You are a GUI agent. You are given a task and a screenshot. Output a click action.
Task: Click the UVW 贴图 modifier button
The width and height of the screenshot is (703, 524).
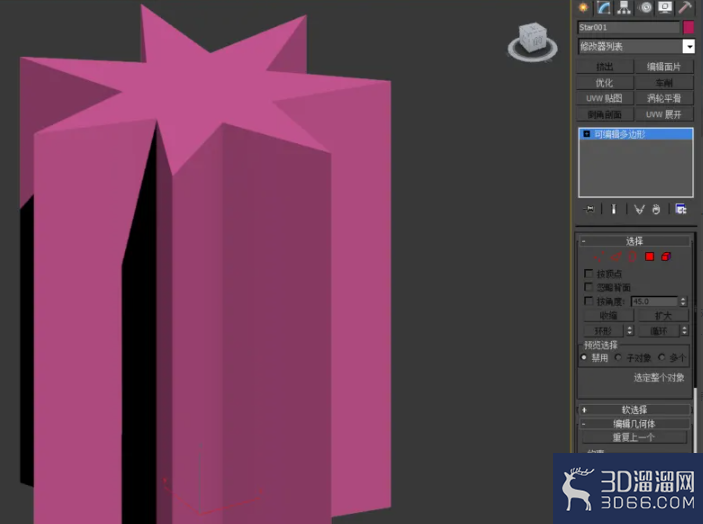[604, 99]
